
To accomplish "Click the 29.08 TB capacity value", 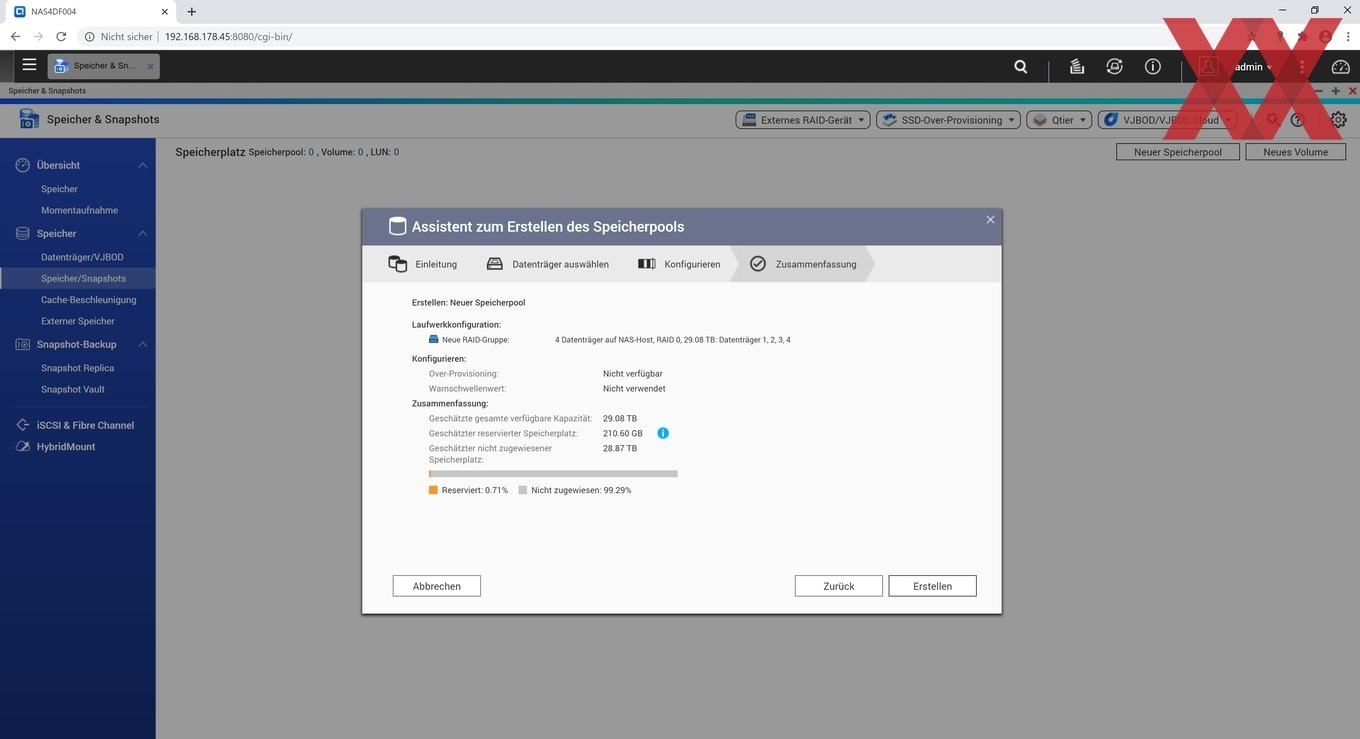I will click(x=620, y=418).
